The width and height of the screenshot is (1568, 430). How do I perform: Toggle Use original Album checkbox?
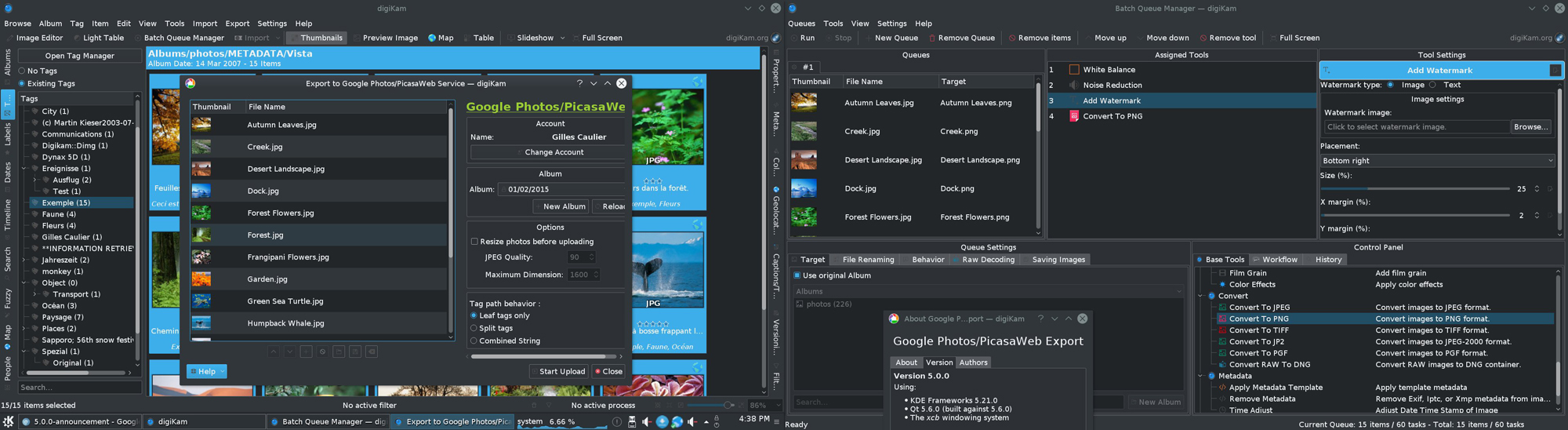pyautogui.click(x=797, y=275)
